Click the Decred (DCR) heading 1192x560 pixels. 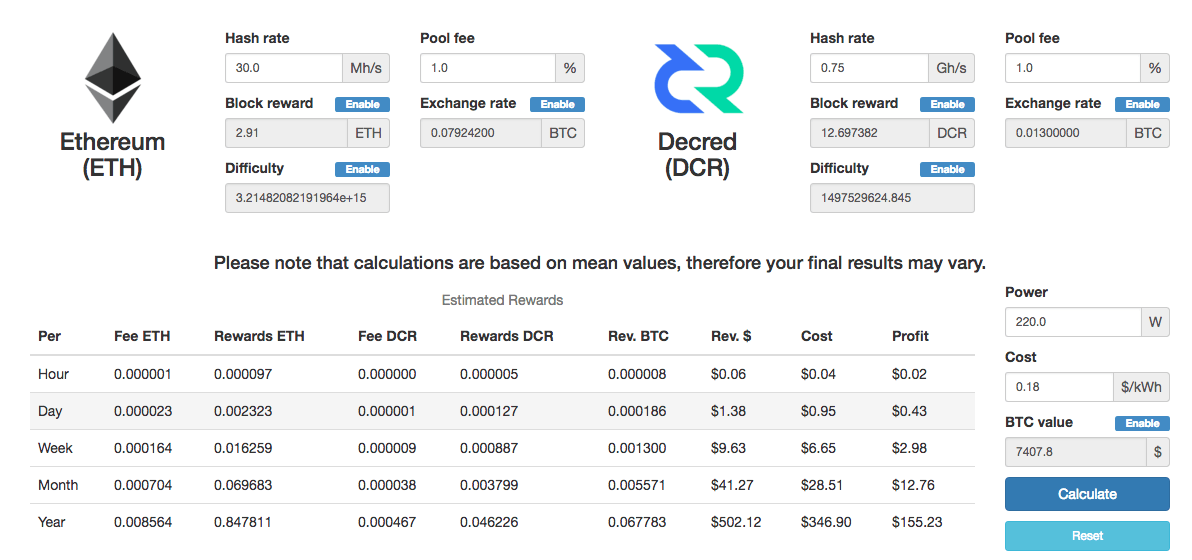click(697, 154)
